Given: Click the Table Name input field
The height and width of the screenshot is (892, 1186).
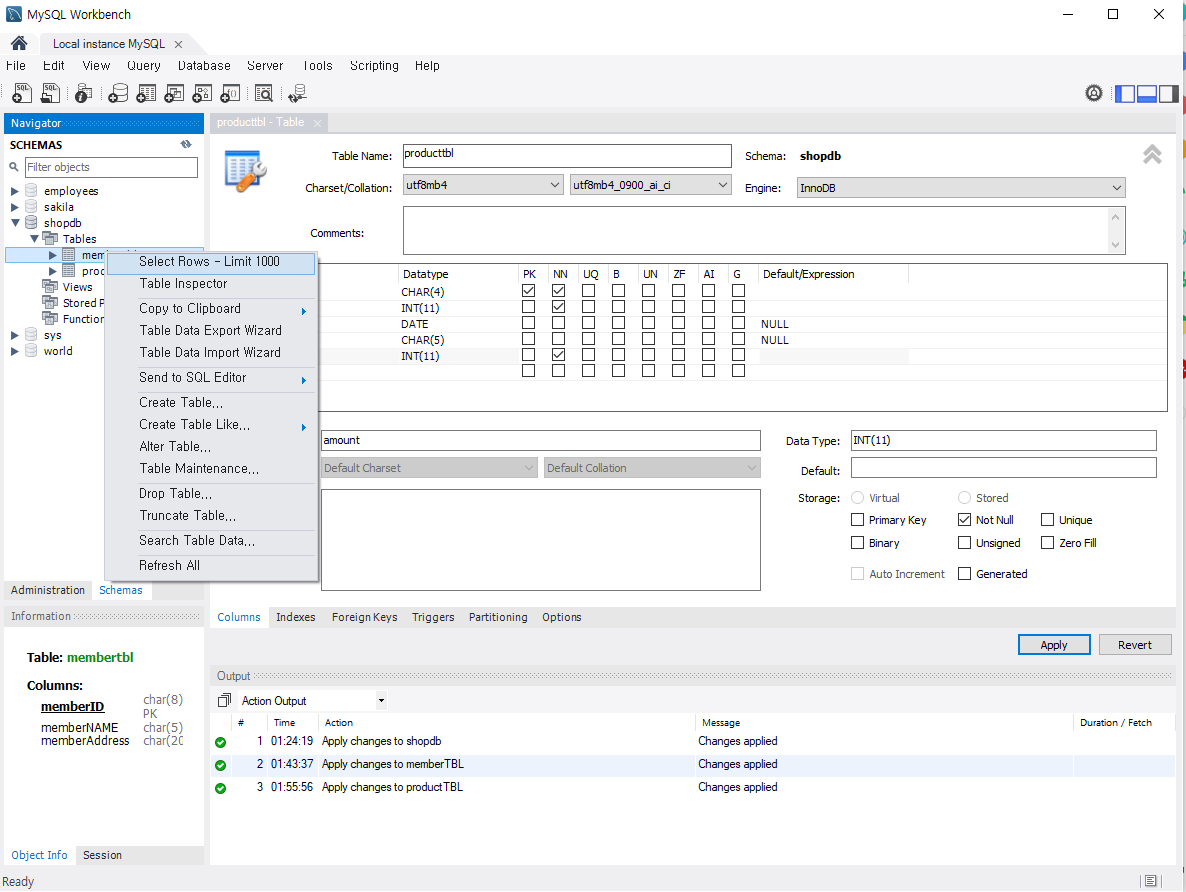Looking at the screenshot, I should point(567,156).
